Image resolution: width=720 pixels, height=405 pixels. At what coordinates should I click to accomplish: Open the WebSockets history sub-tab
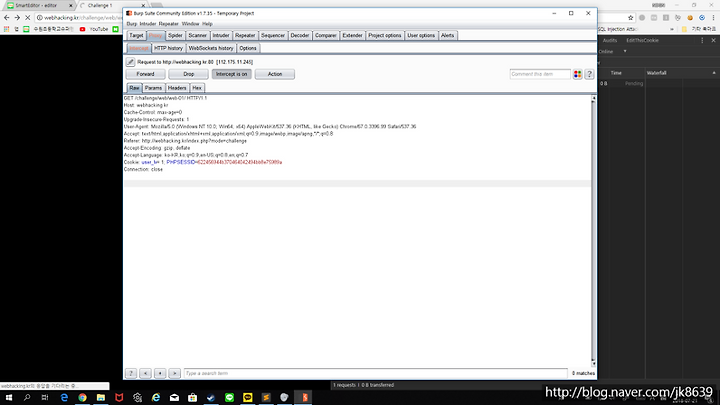pos(211,48)
